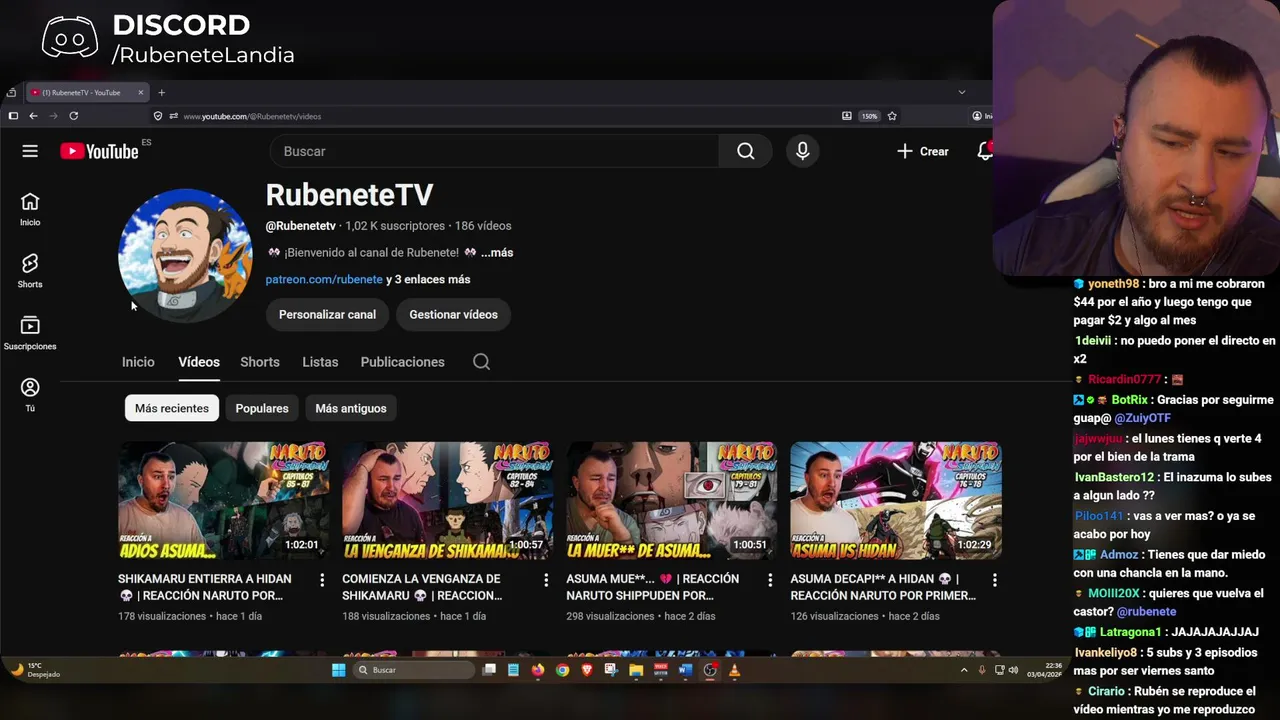Viewport: 1280px width, 720px height.
Task: Filter videos by Populares
Action: pos(262,408)
